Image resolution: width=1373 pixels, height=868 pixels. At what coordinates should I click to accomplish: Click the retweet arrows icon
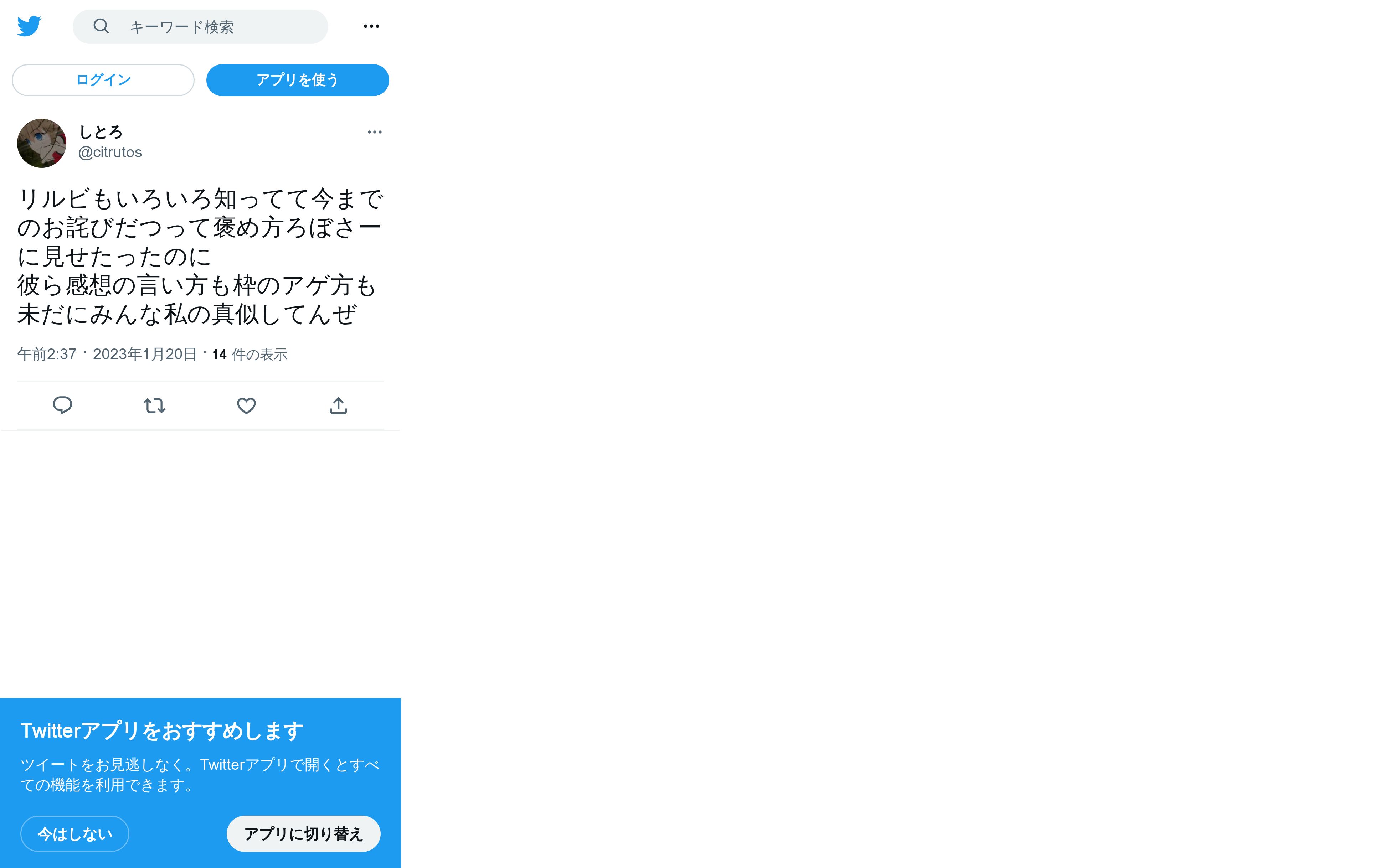(155, 405)
